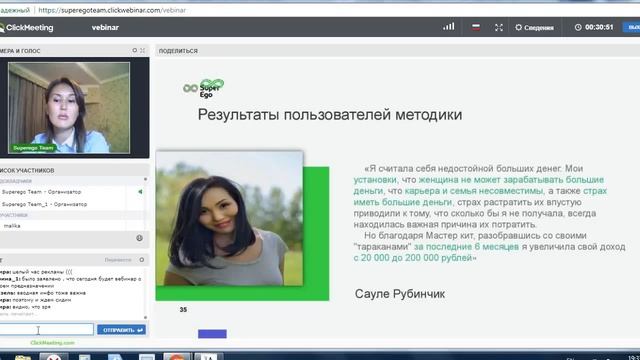Viewport: 640px width, 360px height.
Task: Click the Перевести translate option in chat
Action: pos(118,260)
